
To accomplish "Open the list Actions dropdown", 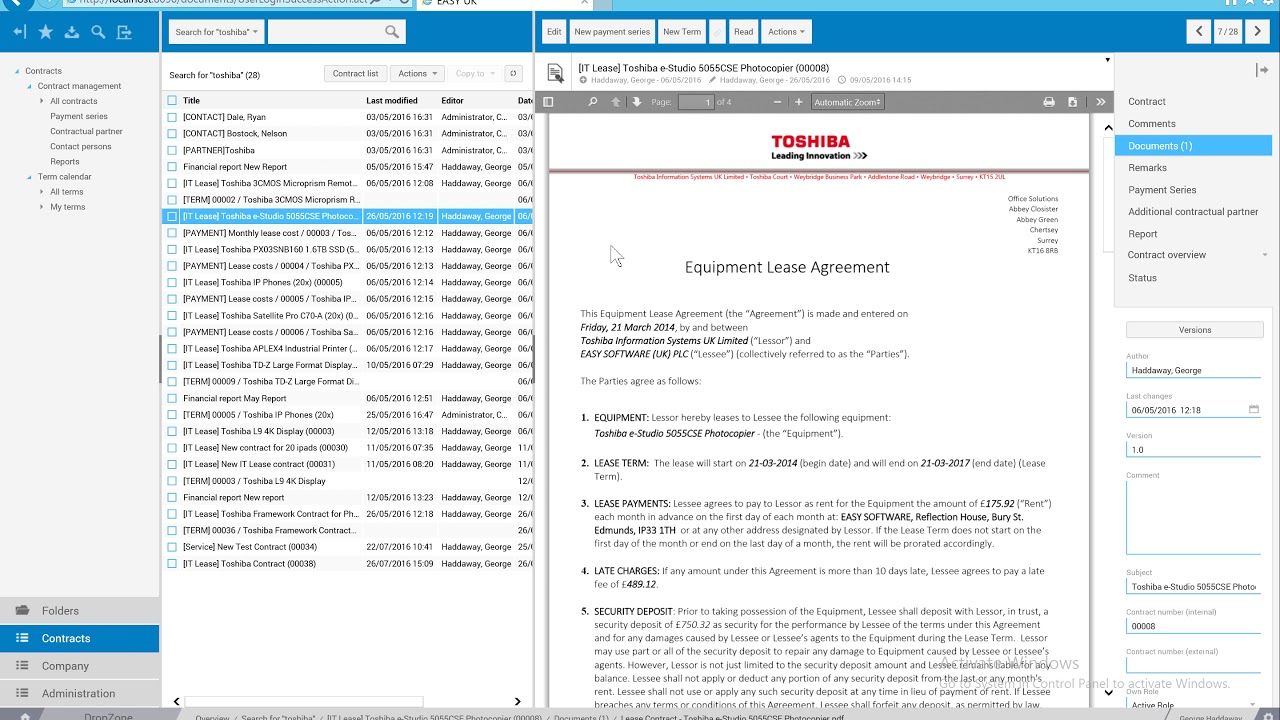I will tap(417, 73).
